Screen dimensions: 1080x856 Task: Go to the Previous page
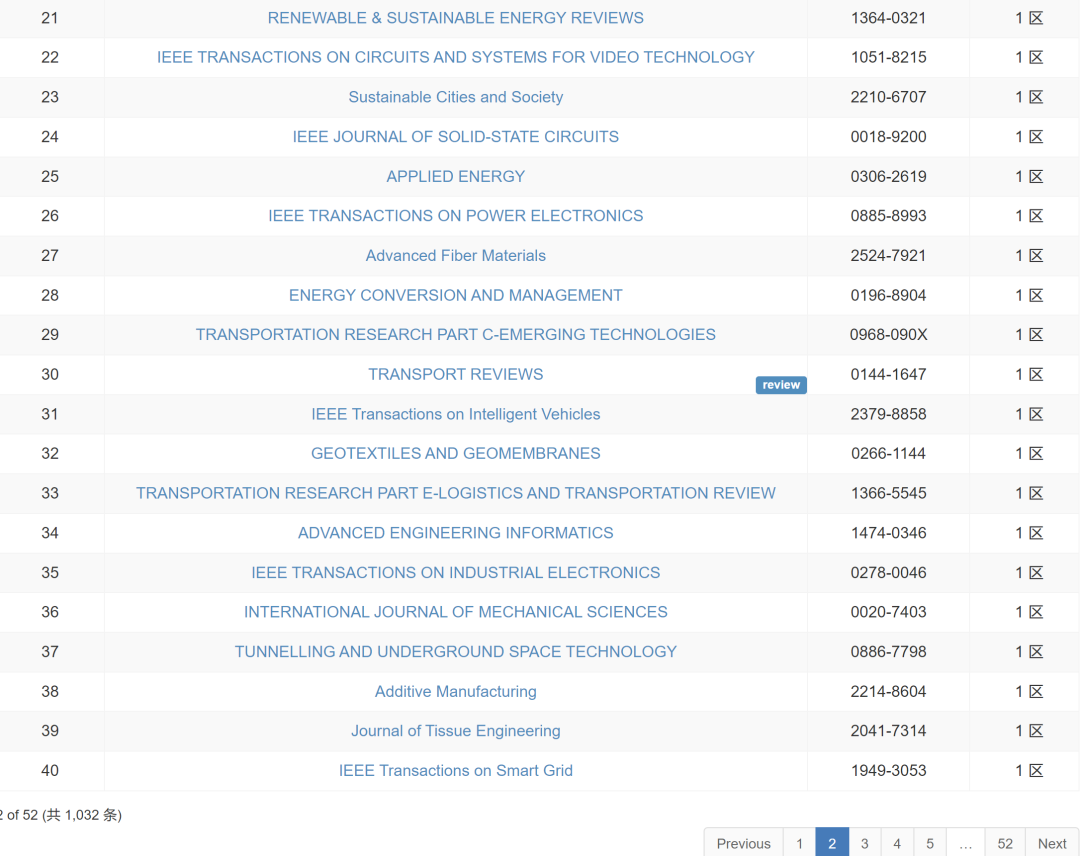pos(743,843)
